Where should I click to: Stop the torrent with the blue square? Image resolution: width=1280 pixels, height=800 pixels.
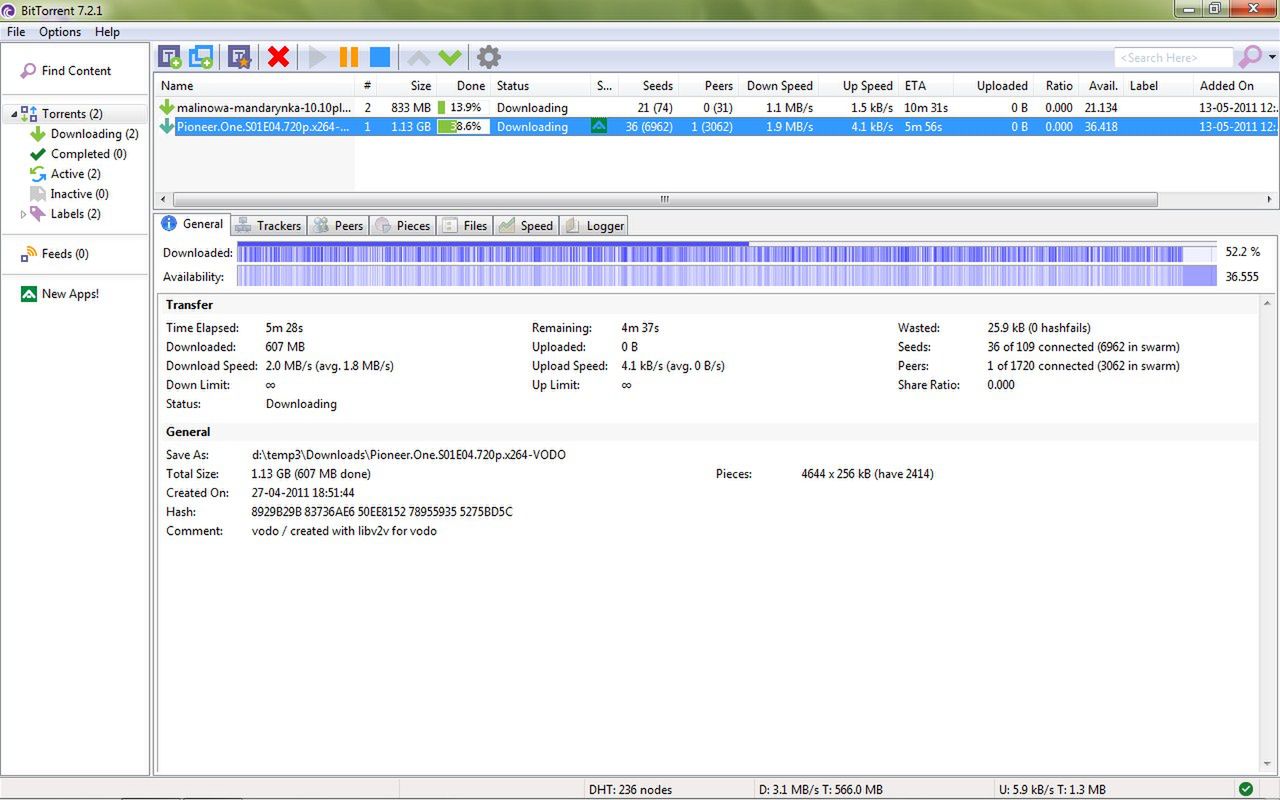380,57
